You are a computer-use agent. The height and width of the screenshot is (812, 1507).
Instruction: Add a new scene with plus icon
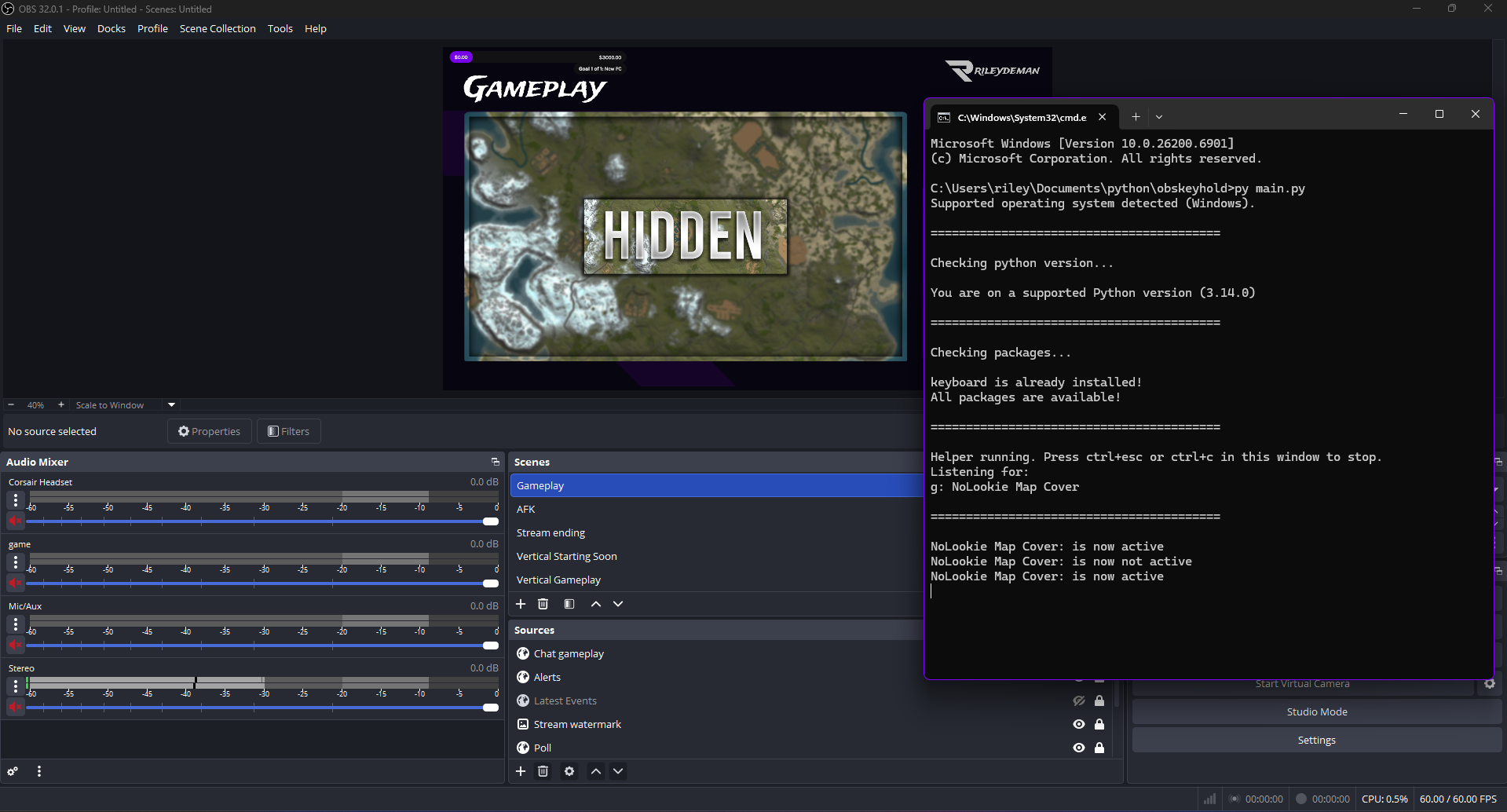click(x=521, y=604)
